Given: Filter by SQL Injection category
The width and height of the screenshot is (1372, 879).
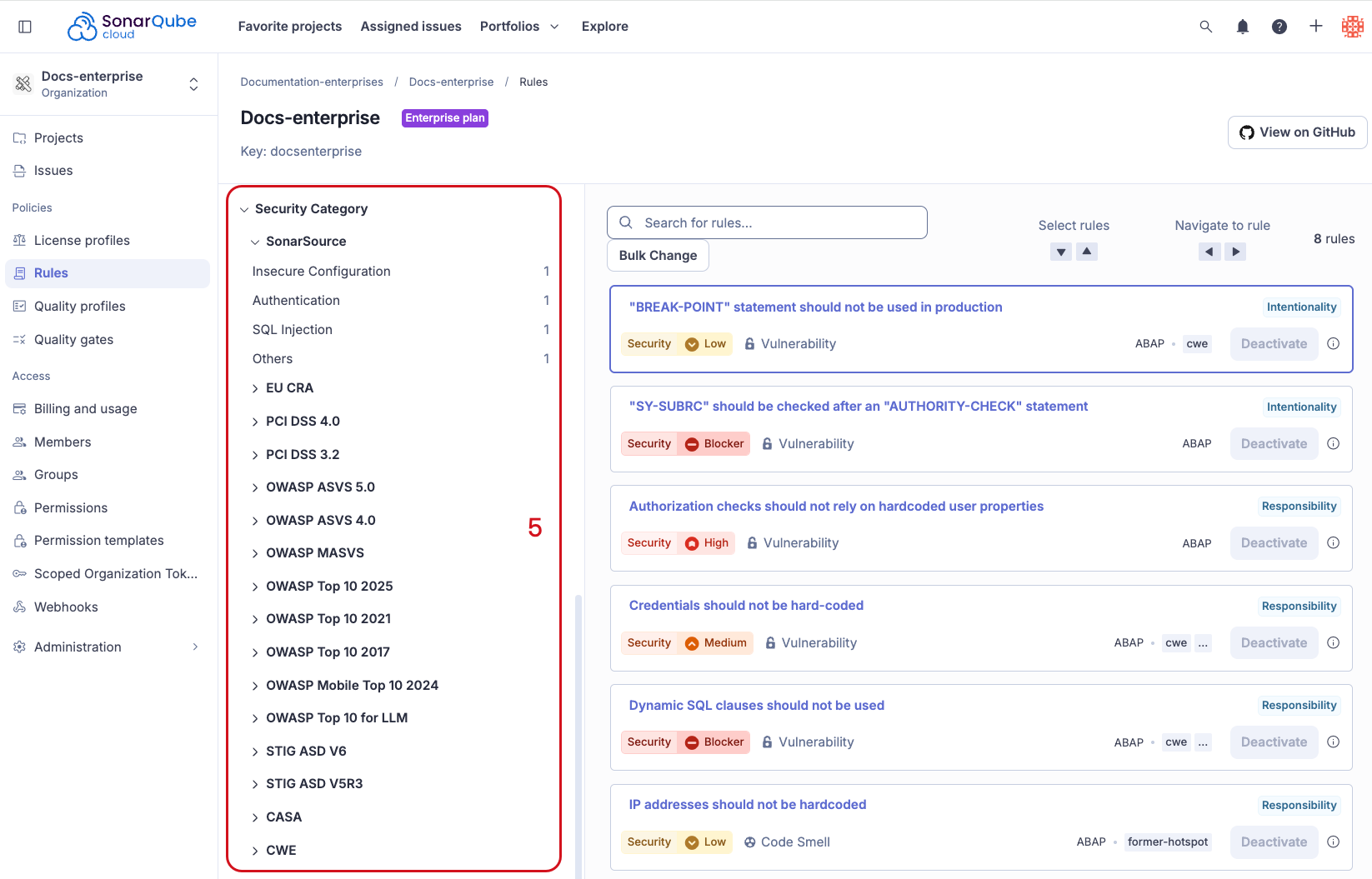Looking at the screenshot, I should pos(400,330).
